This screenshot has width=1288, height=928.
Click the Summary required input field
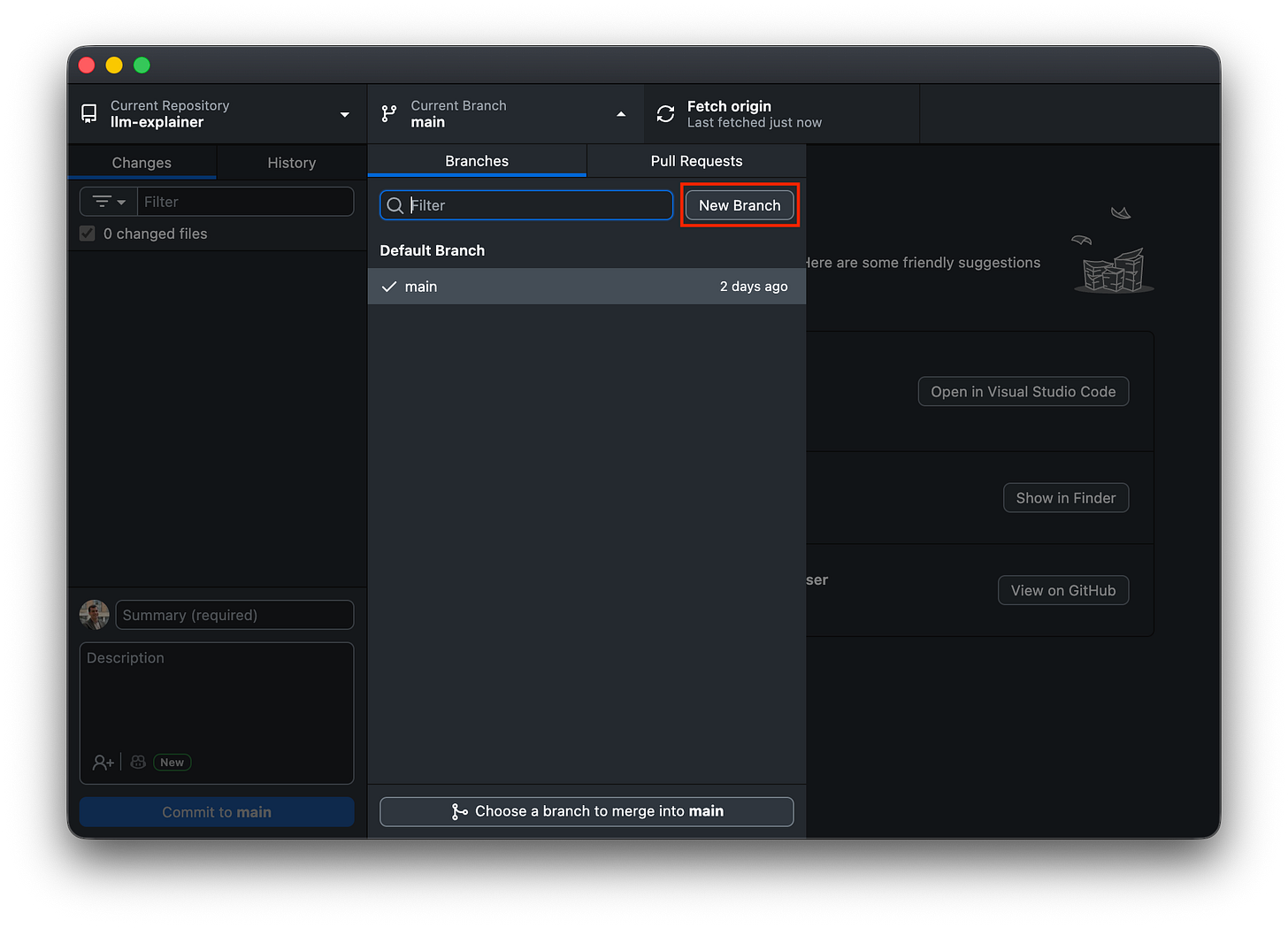(x=234, y=614)
